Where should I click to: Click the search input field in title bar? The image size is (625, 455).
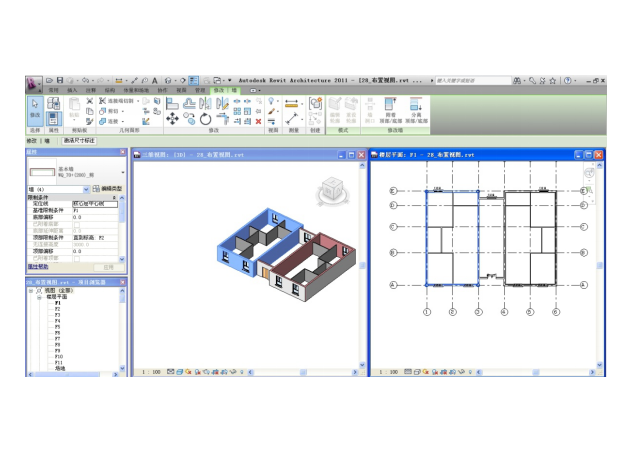point(472,79)
